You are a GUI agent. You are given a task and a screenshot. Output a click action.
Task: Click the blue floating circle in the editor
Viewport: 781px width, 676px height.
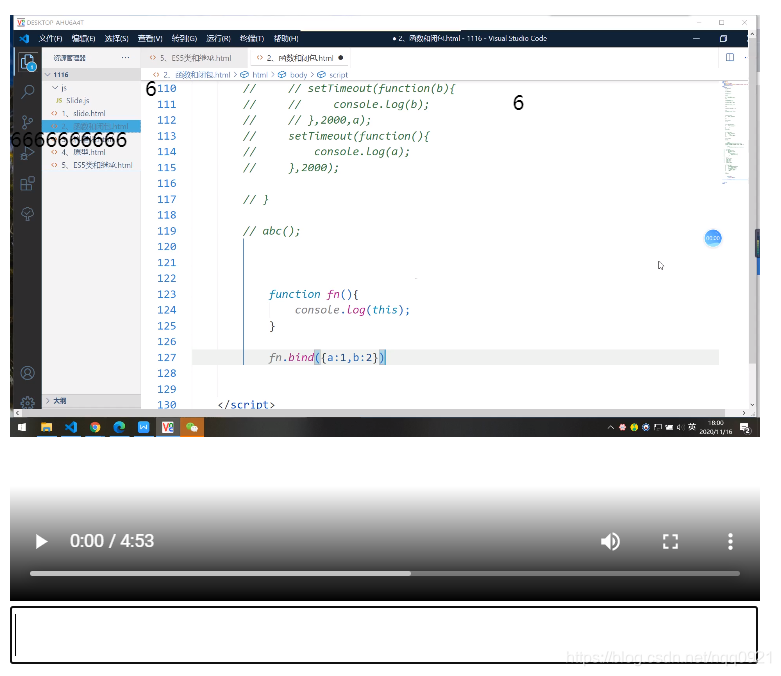713,238
